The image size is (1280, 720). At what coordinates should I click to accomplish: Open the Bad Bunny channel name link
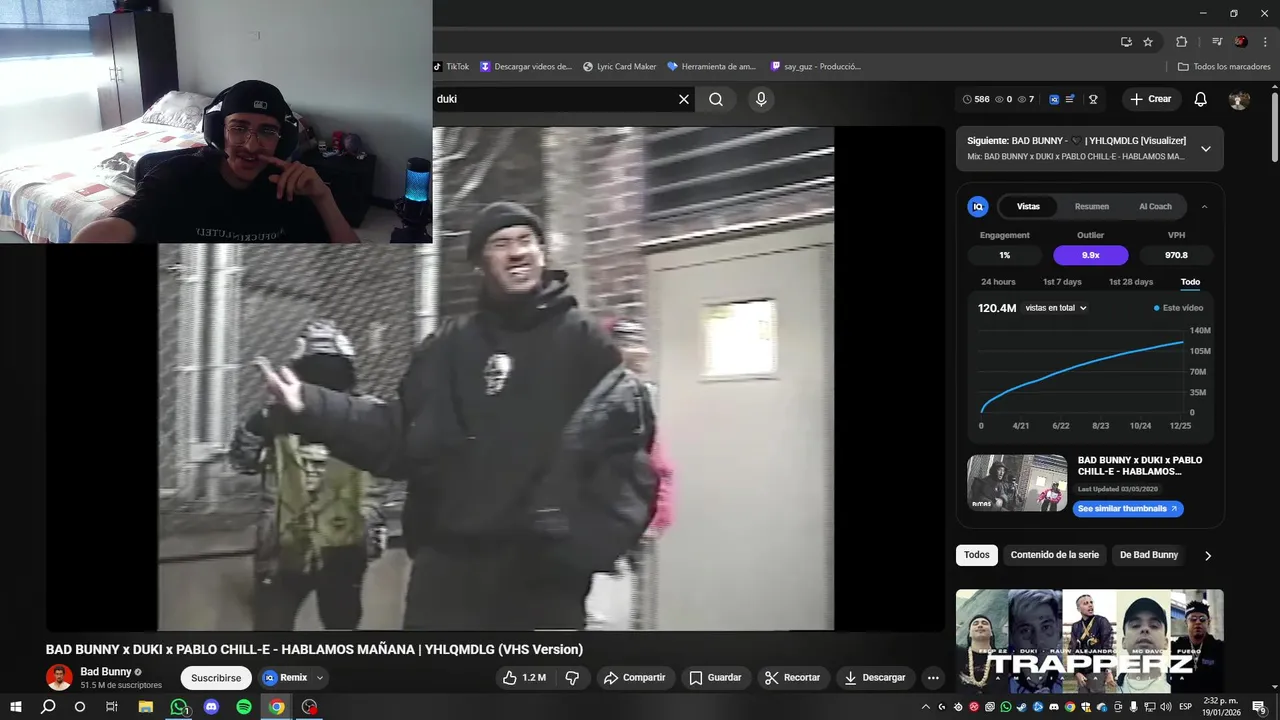[x=106, y=672]
